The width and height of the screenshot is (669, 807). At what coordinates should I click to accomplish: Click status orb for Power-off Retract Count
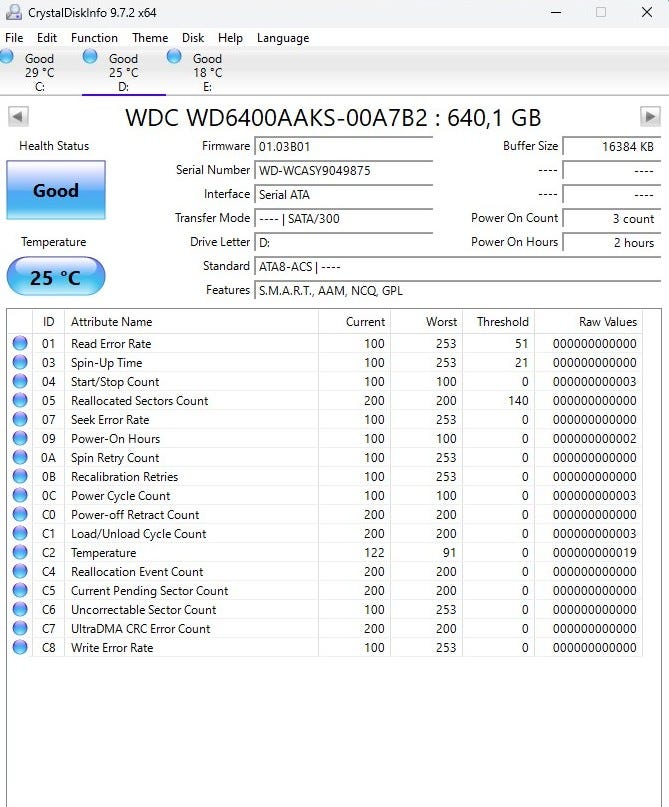[20, 514]
